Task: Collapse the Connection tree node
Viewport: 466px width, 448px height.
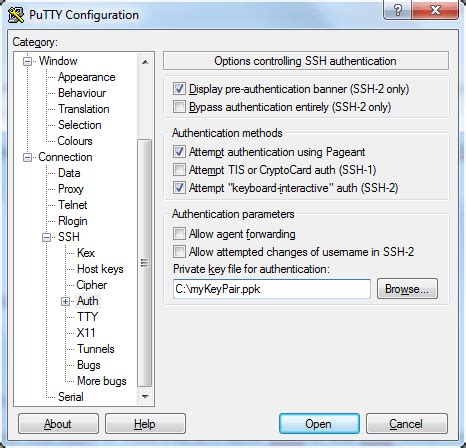Action: (27, 157)
